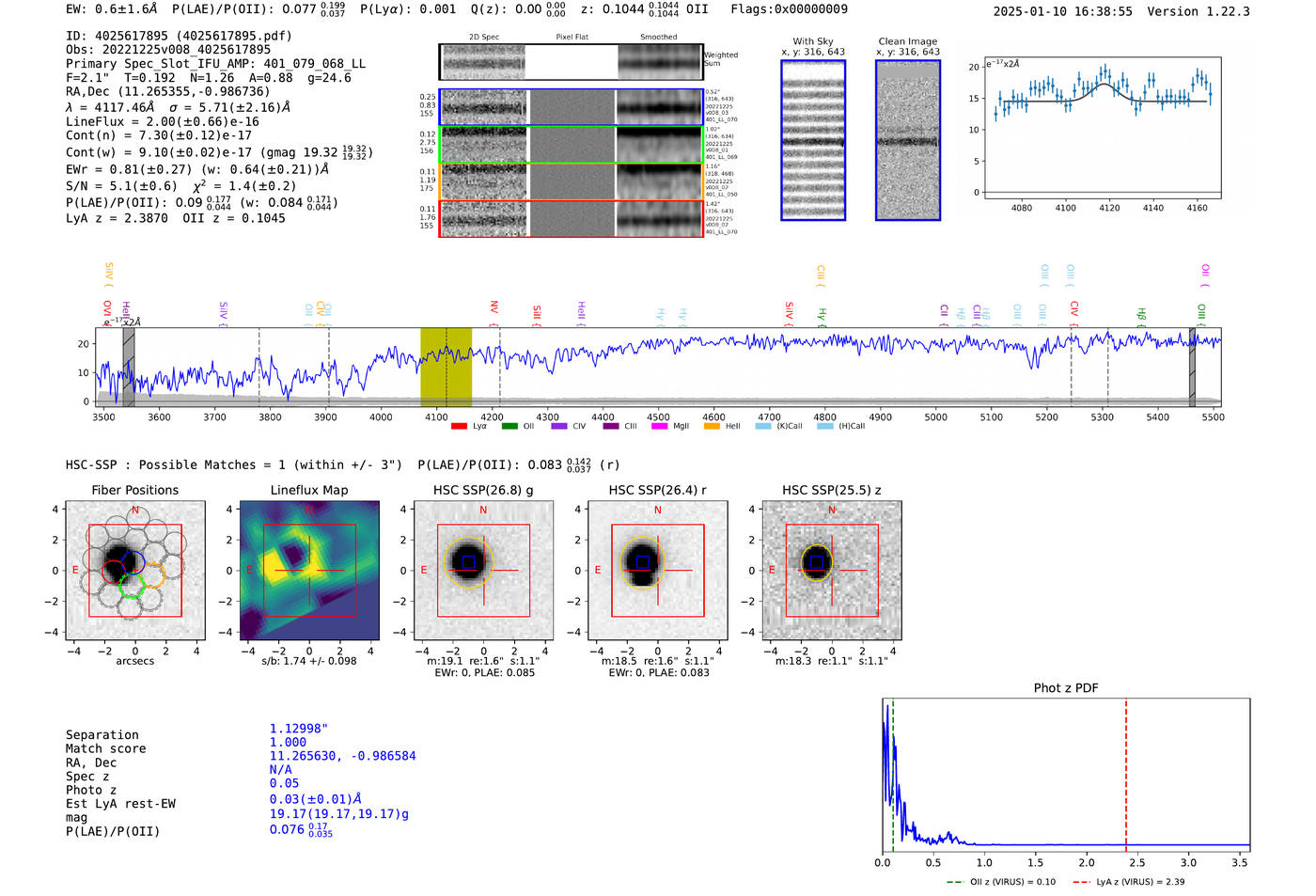Click the Phot z PDF plot
The image size is (1316, 896).
(x=1066, y=776)
